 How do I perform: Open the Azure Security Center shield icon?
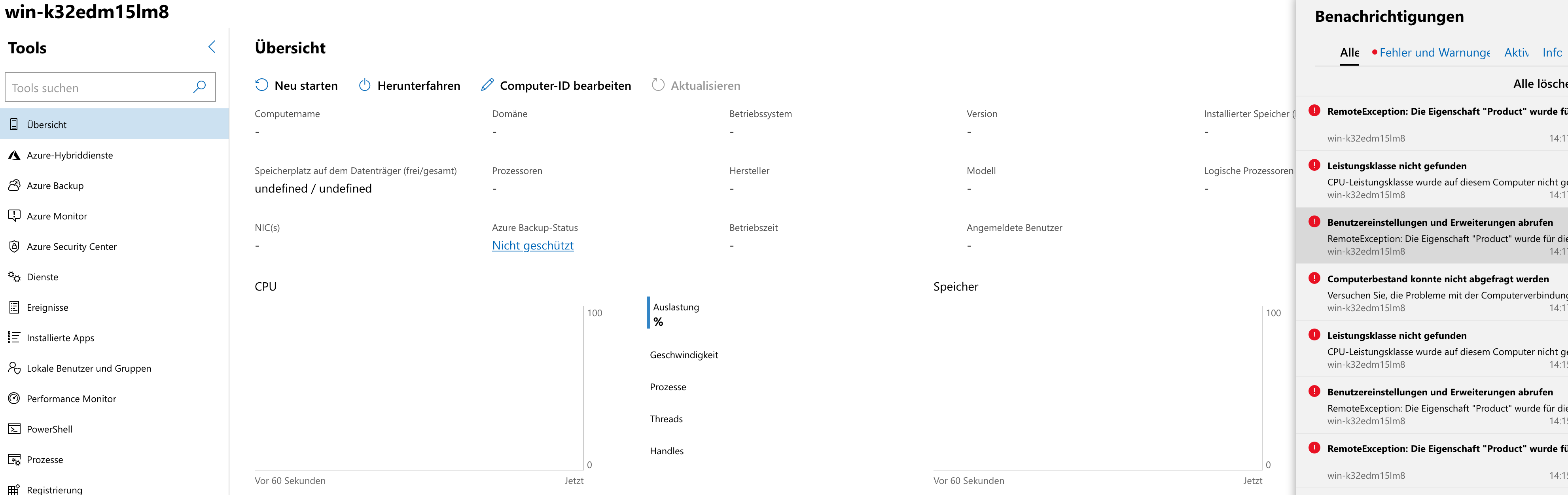[14, 246]
